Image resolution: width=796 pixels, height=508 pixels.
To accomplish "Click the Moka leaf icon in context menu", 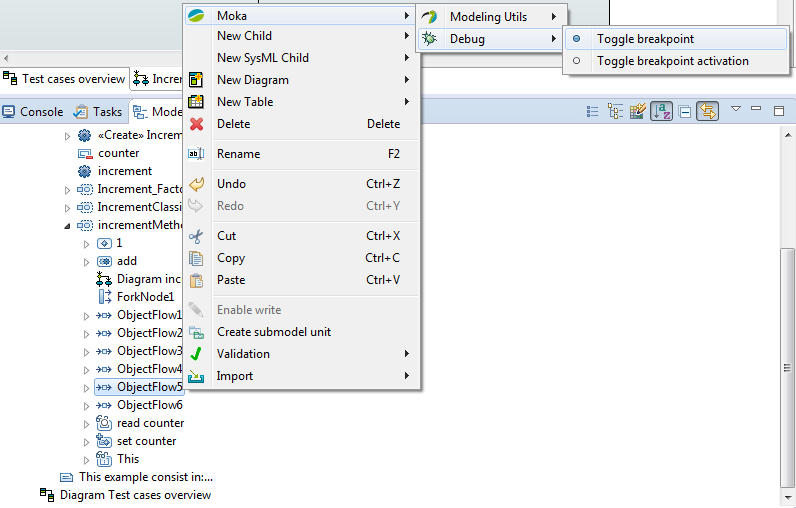I will coord(196,16).
